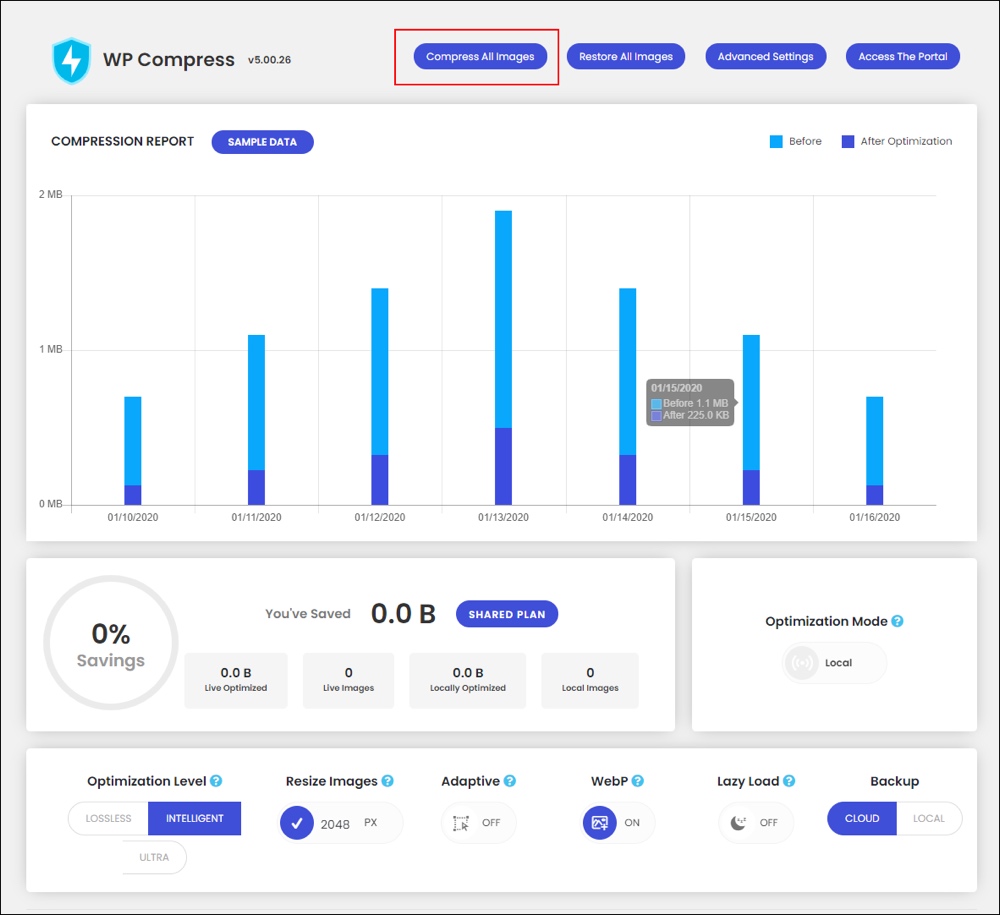Click the 01/16/2020 axis date label
The image size is (1000, 915).
coord(874,517)
